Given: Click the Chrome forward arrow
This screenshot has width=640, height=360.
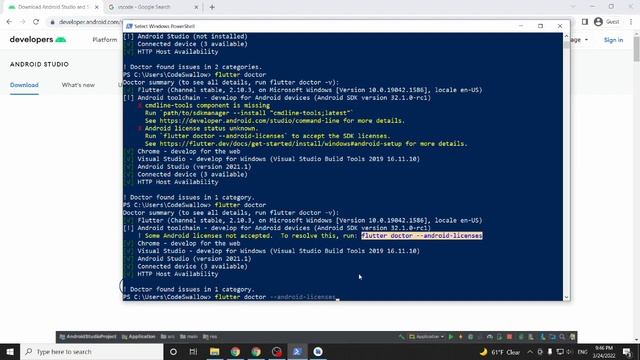Looking at the screenshot, I should click(x=22, y=22).
